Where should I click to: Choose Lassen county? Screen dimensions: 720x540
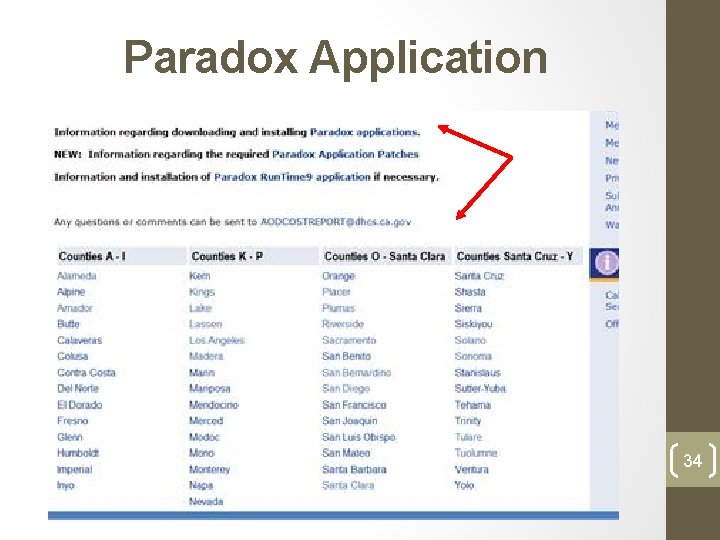(x=206, y=324)
